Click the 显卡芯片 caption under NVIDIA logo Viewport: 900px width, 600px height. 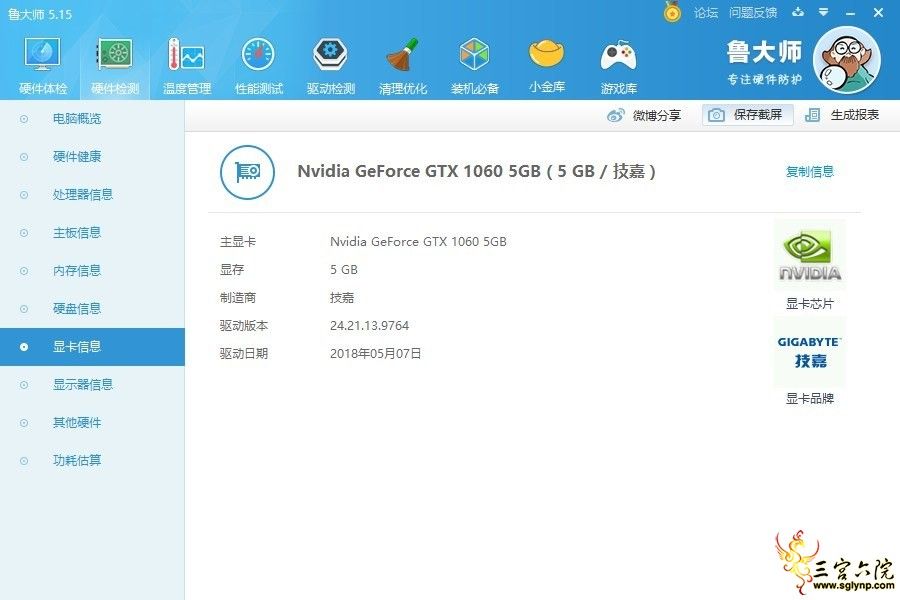809,304
